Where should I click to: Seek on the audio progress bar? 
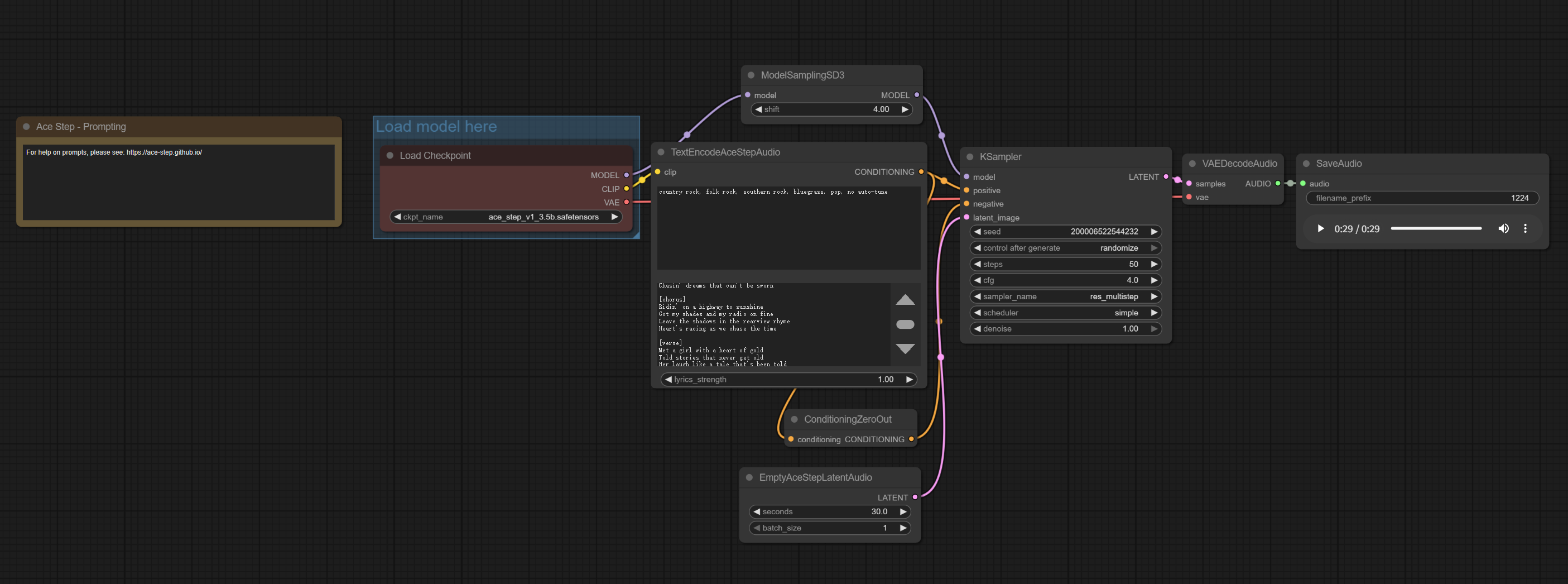coord(1436,229)
